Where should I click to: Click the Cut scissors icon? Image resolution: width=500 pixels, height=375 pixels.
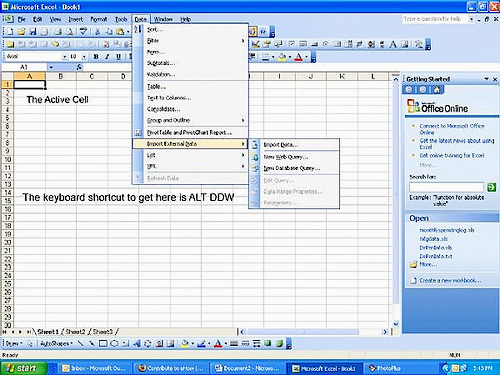point(97,32)
